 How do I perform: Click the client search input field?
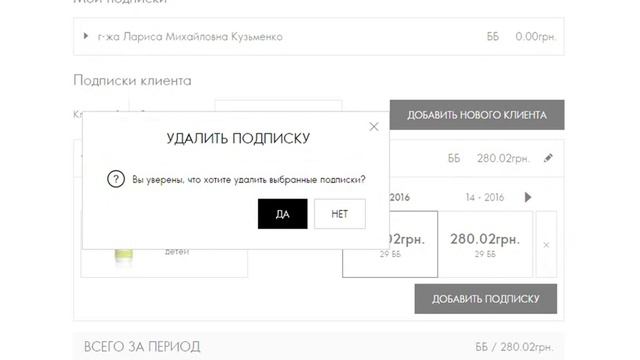click(x=278, y=106)
